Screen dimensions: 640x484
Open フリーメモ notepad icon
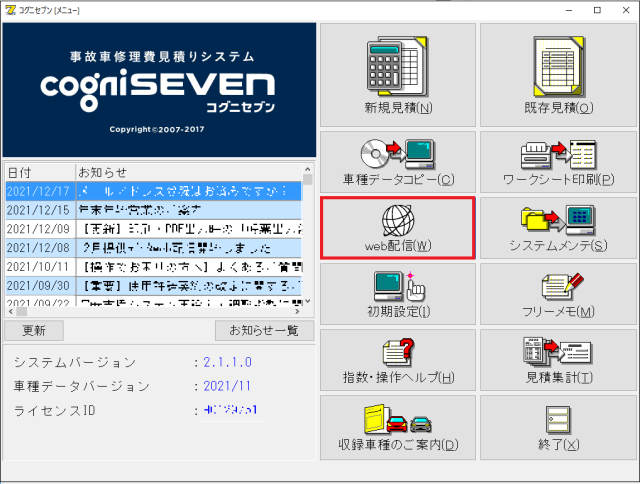tap(558, 286)
